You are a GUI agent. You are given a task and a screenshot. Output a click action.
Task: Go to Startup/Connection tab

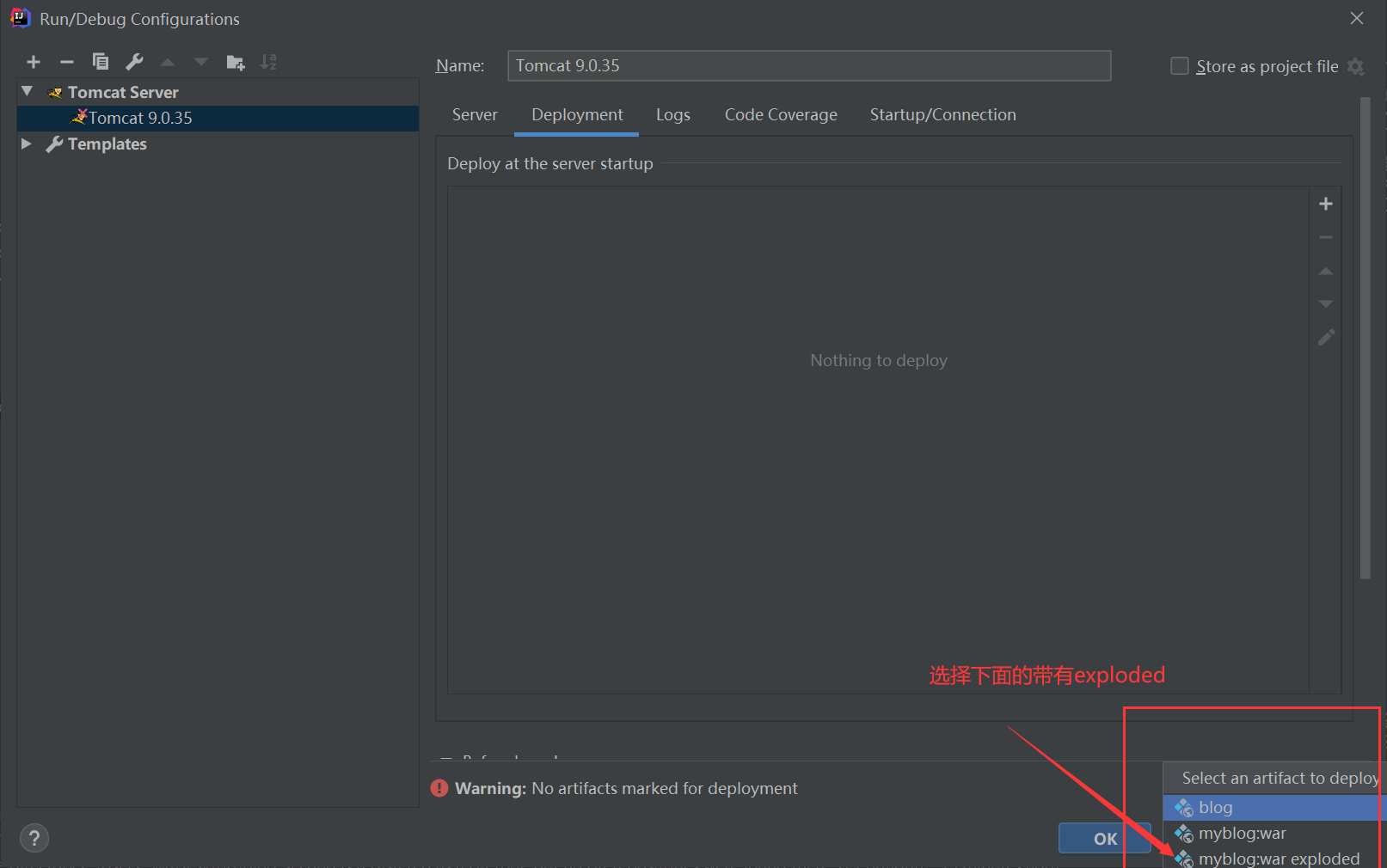click(942, 115)
